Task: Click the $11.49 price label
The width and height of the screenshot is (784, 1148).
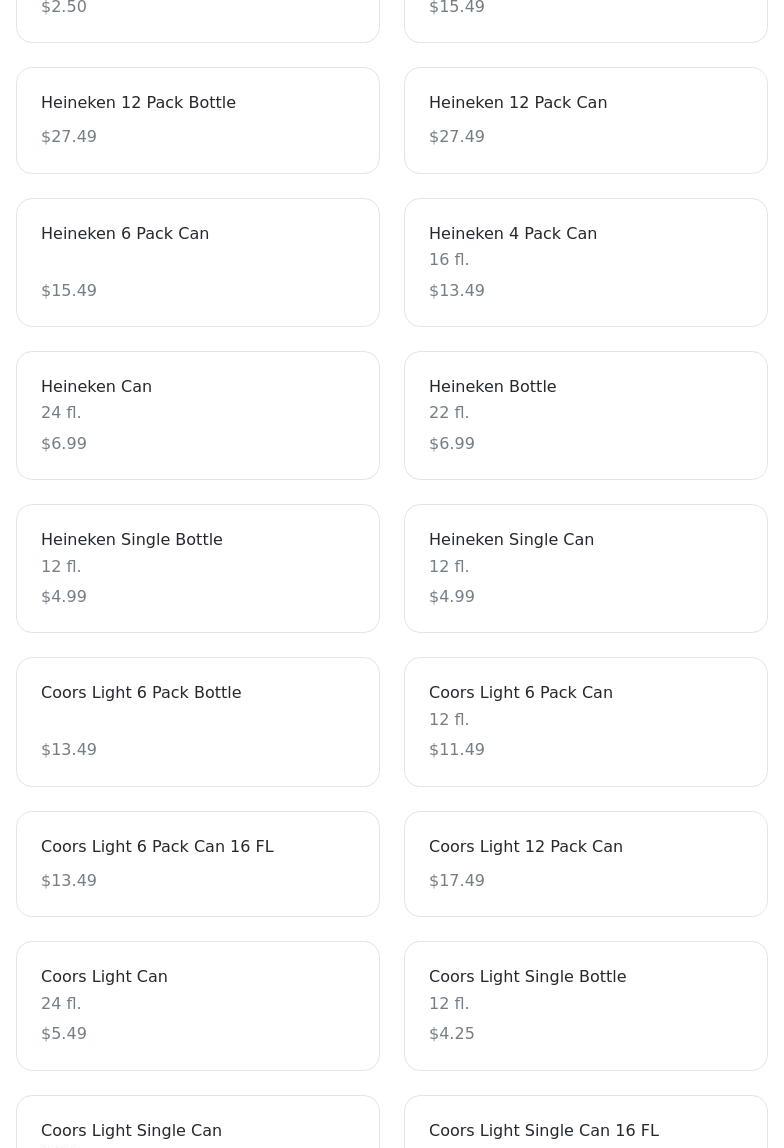Action: point(457,749)
